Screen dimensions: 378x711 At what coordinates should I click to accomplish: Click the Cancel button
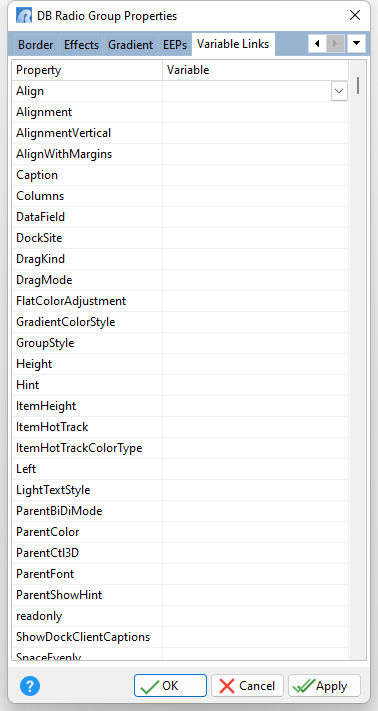tap(247, 686)
